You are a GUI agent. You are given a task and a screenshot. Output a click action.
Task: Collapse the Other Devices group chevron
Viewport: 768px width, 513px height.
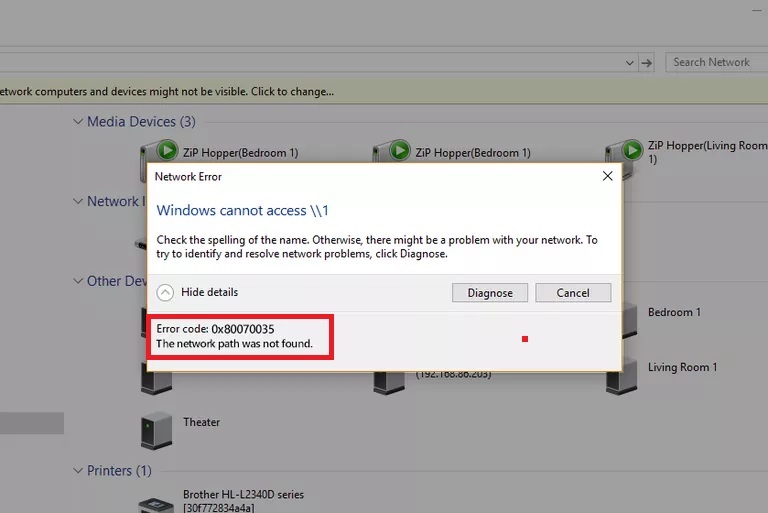78,281
